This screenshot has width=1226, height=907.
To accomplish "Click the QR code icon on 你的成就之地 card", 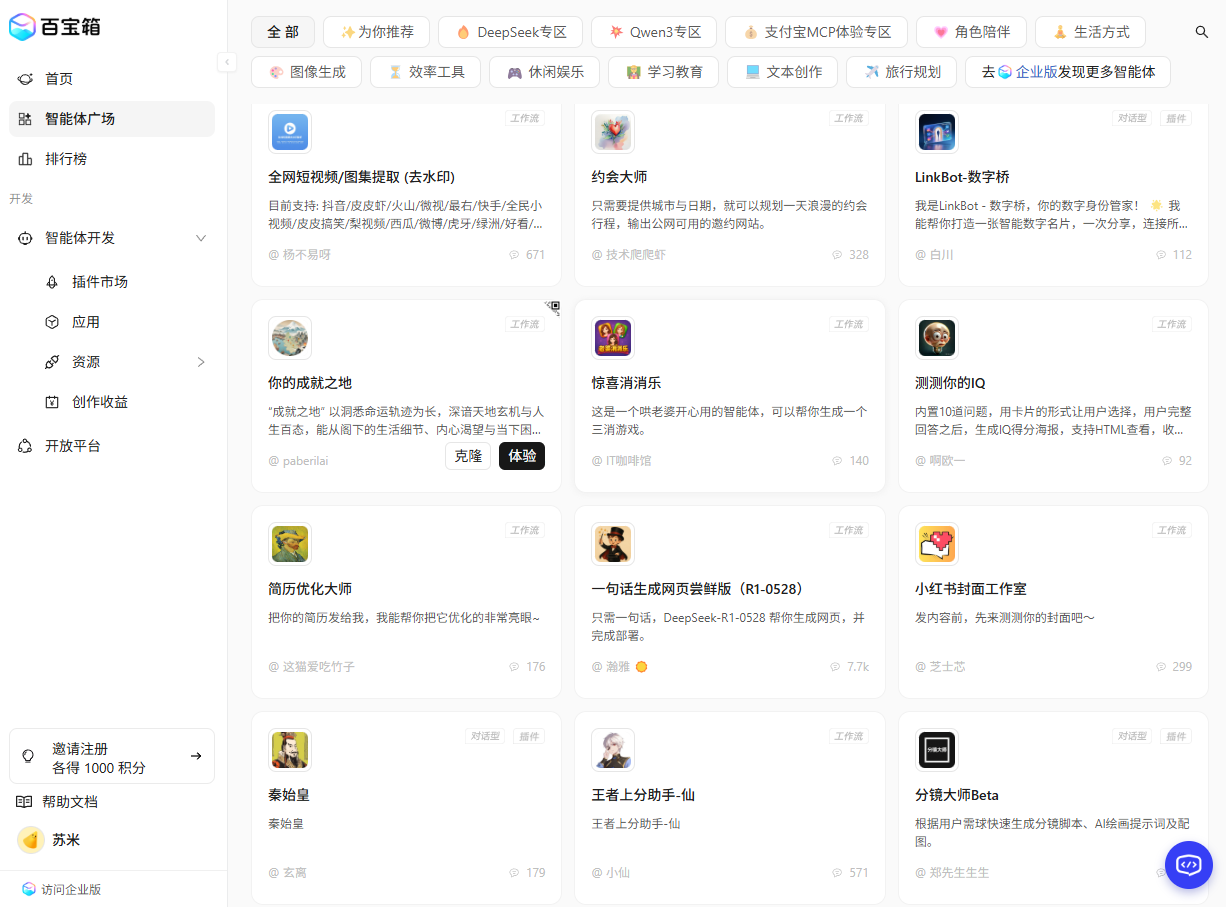I will click(552, 308).
